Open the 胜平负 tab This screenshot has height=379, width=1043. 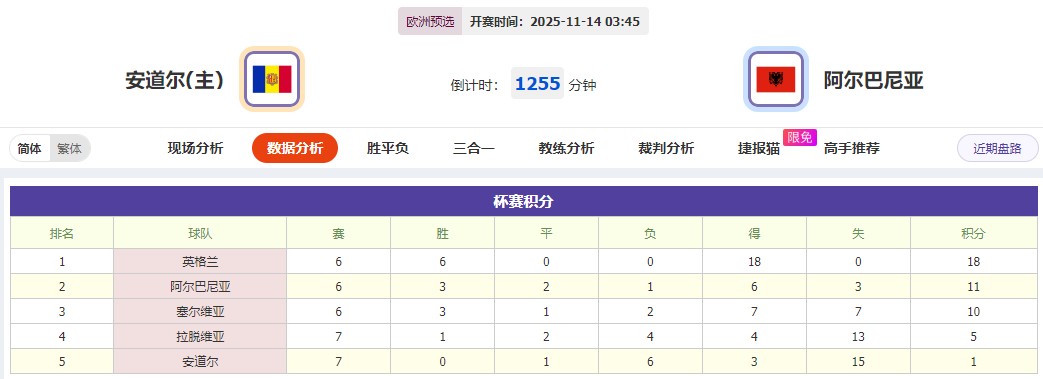tap(388, 148)
